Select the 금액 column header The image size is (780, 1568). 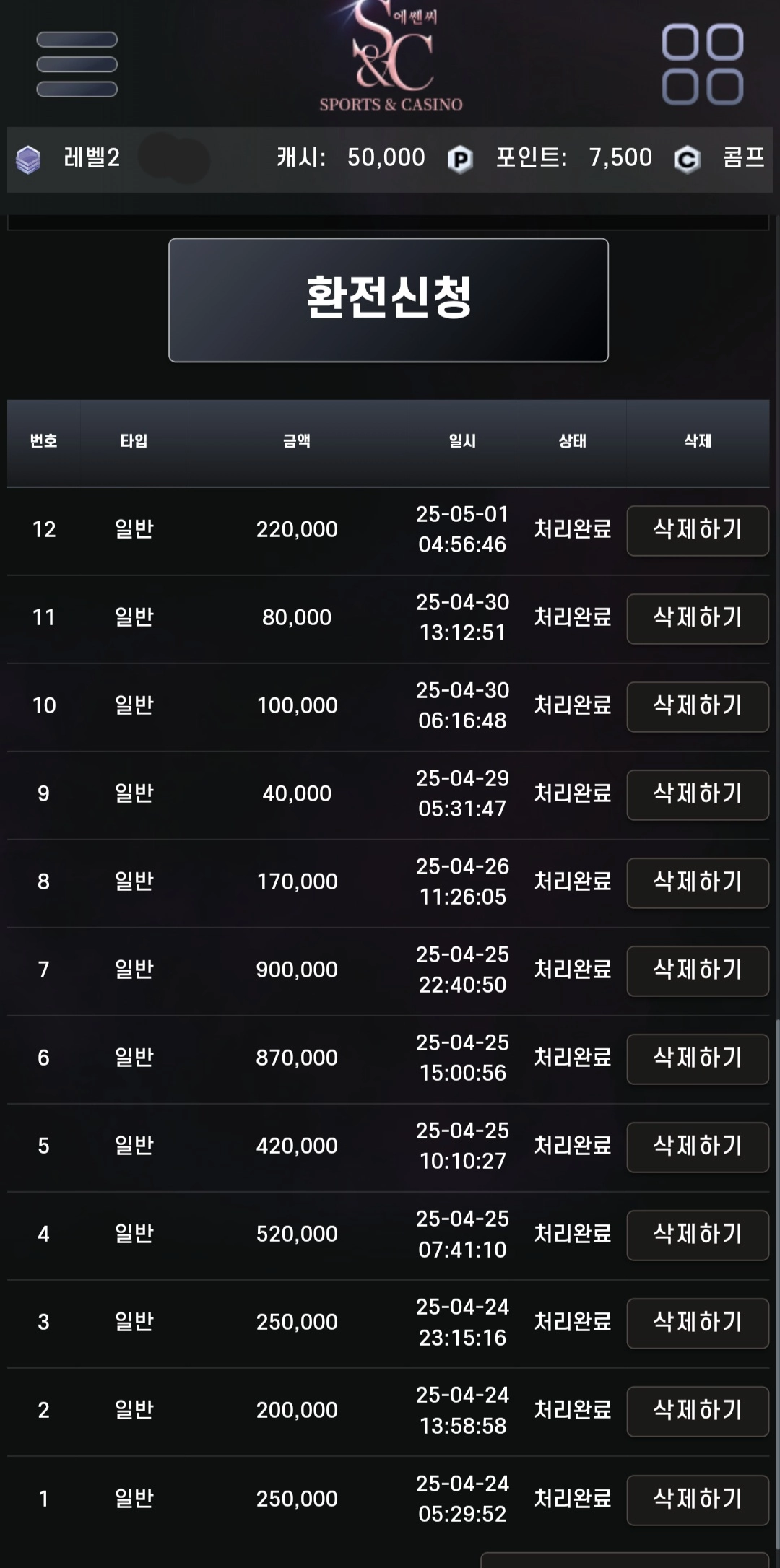tap(297, 441)
